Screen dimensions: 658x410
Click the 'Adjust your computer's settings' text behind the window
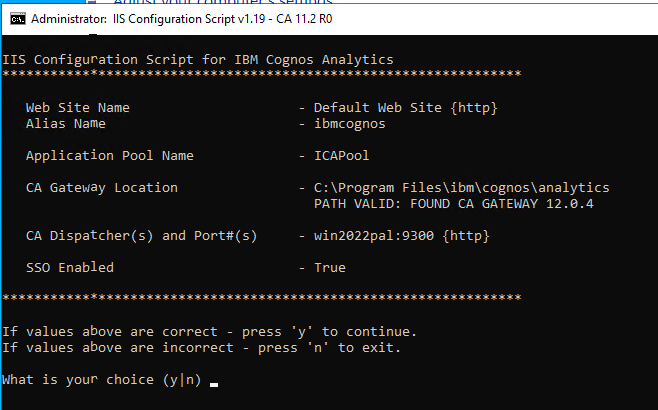point(223,2)
